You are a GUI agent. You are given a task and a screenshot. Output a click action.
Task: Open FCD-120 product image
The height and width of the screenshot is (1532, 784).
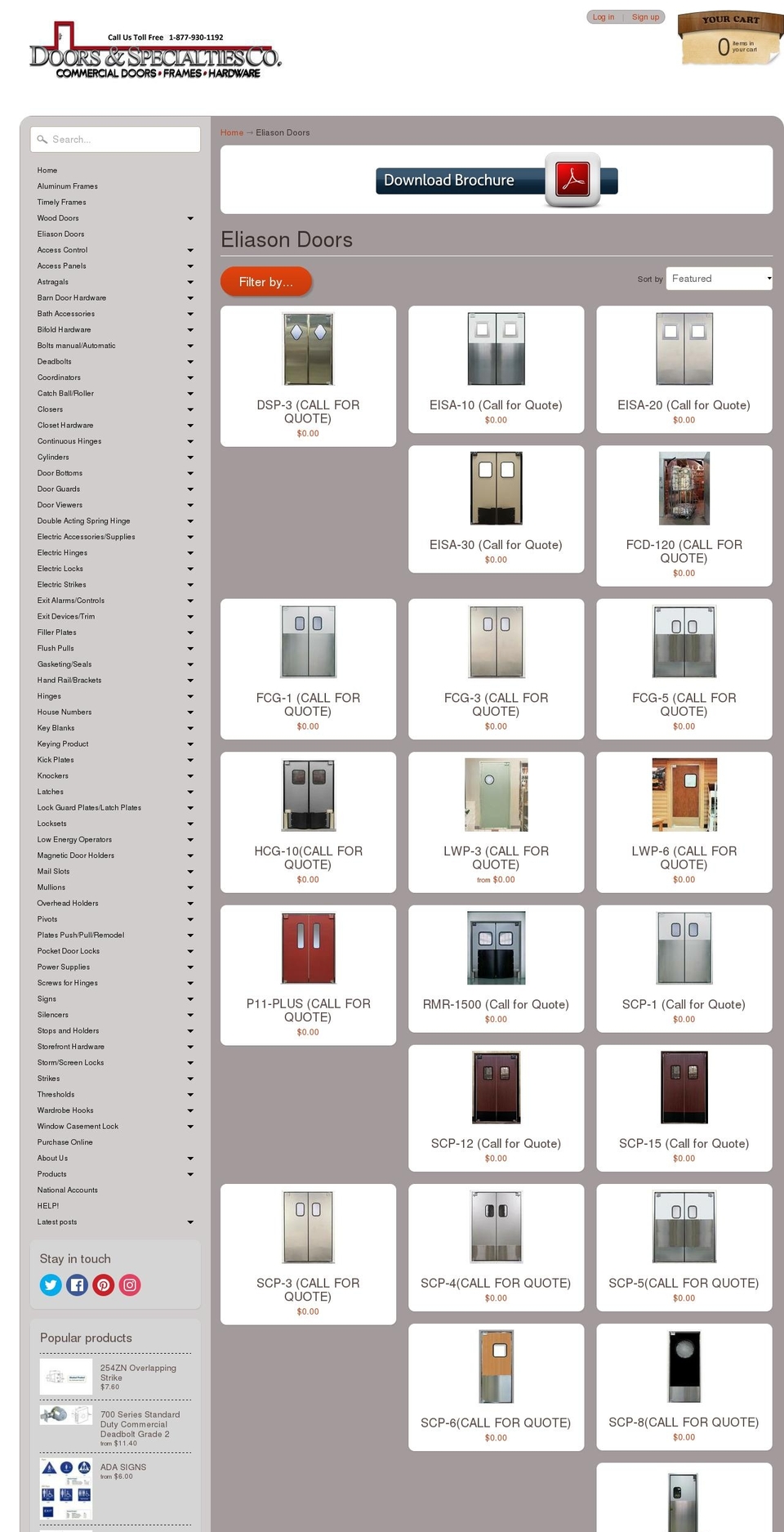coord(684,489)
